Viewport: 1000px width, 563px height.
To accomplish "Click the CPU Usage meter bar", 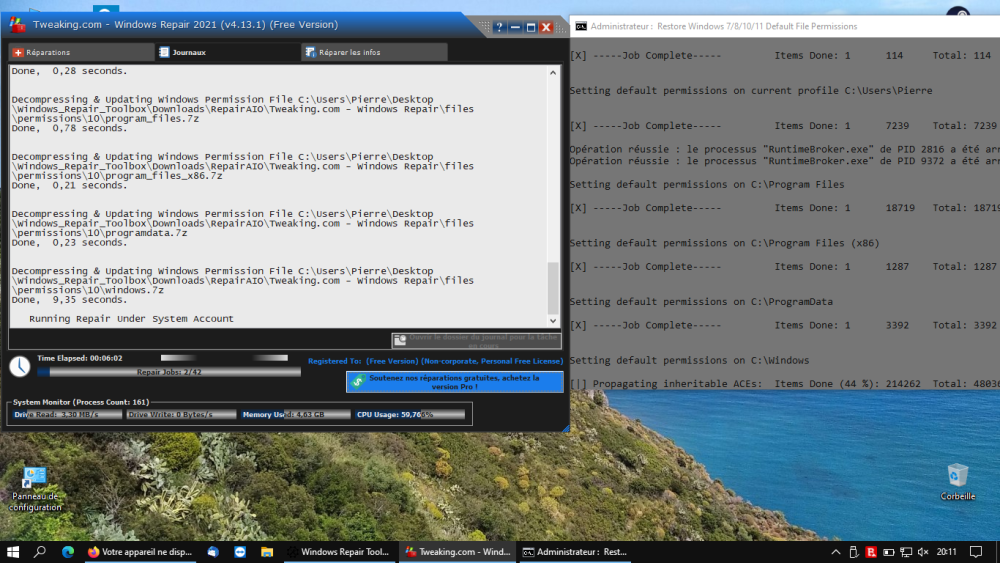I will (410, 414).
